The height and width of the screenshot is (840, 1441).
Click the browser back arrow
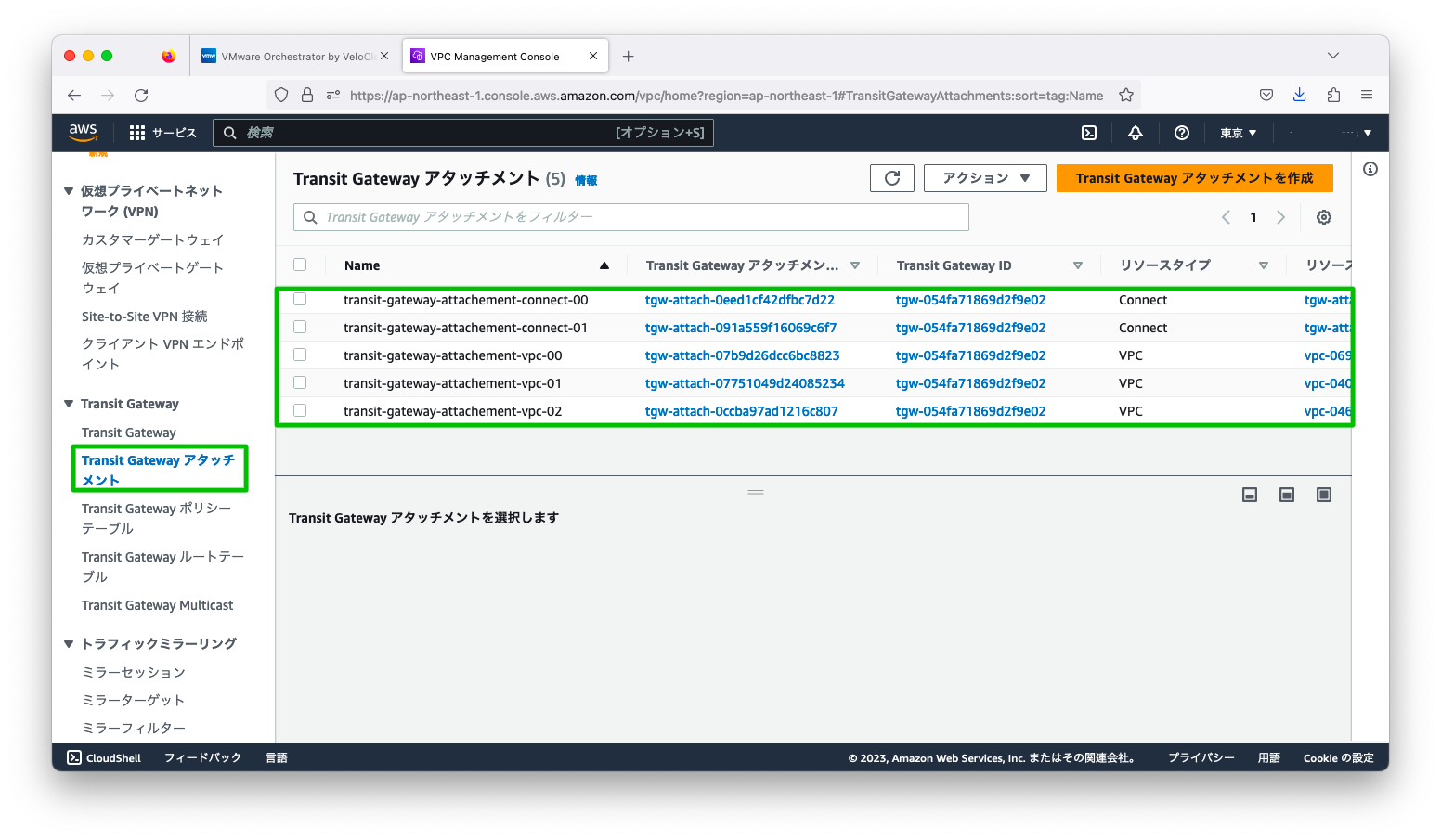click(x=74, y=95)
